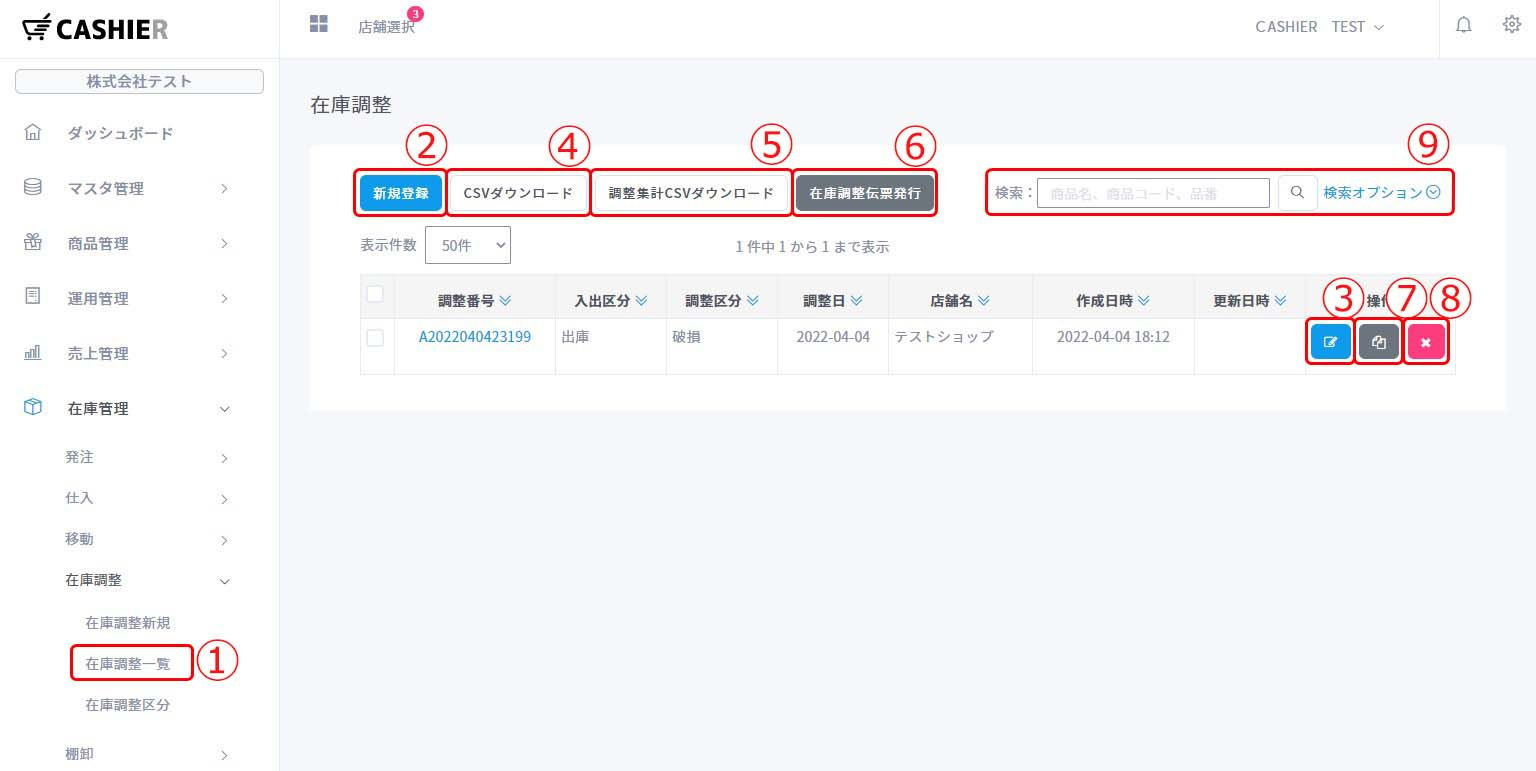This screenshot has height=771, width=1536.
Task: Open 在庫調整新規 menu item
Action: 128,623
